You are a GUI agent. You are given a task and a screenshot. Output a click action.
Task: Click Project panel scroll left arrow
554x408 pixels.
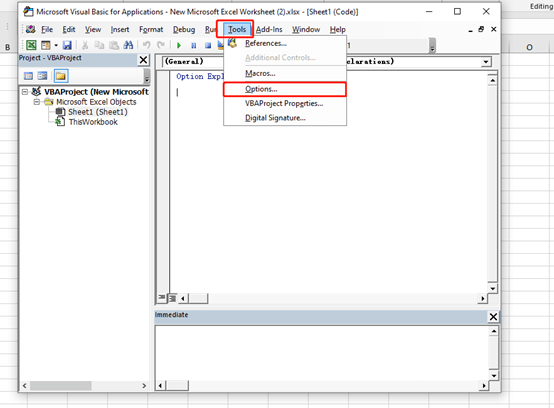[24, 385]
